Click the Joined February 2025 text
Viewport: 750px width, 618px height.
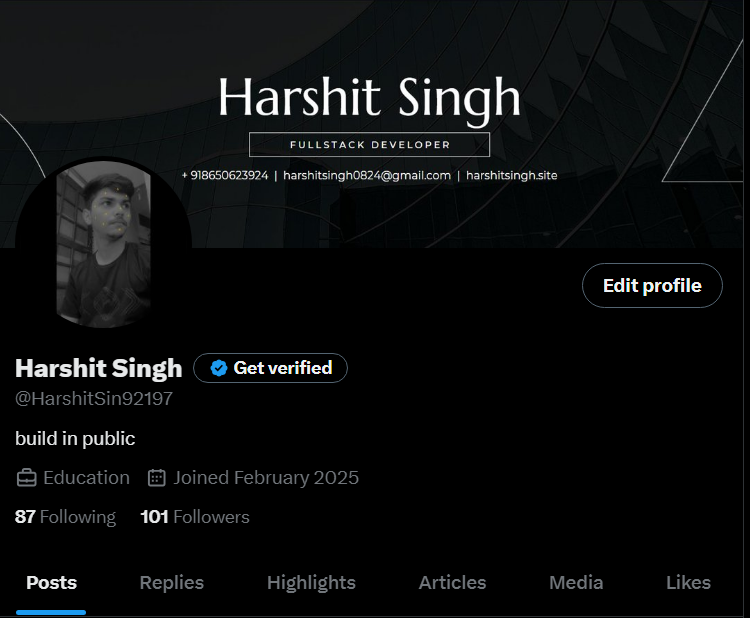pyautogui.click(x=266, y=478)
